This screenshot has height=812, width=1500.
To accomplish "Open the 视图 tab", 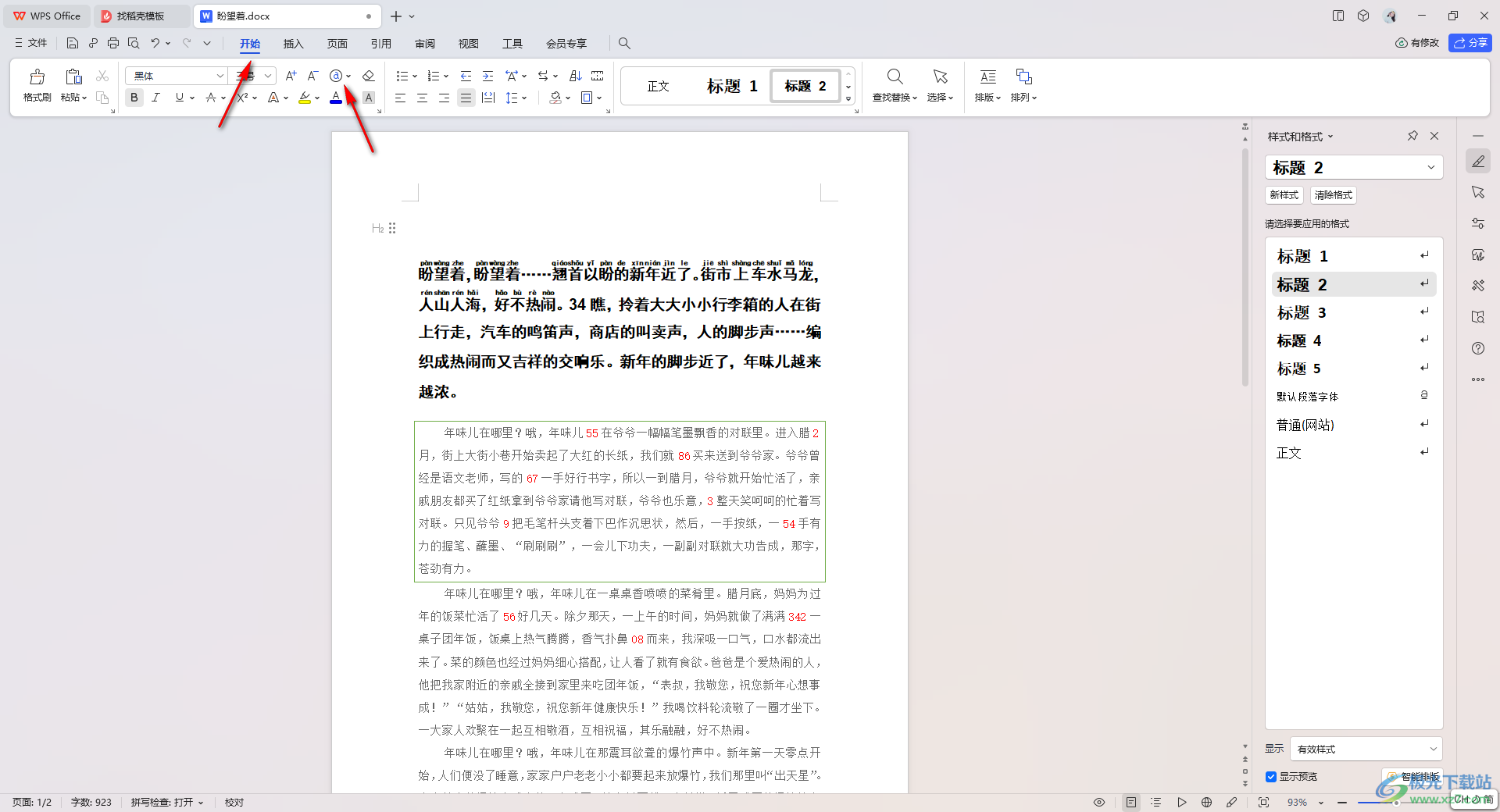I will tap(468, 44).
